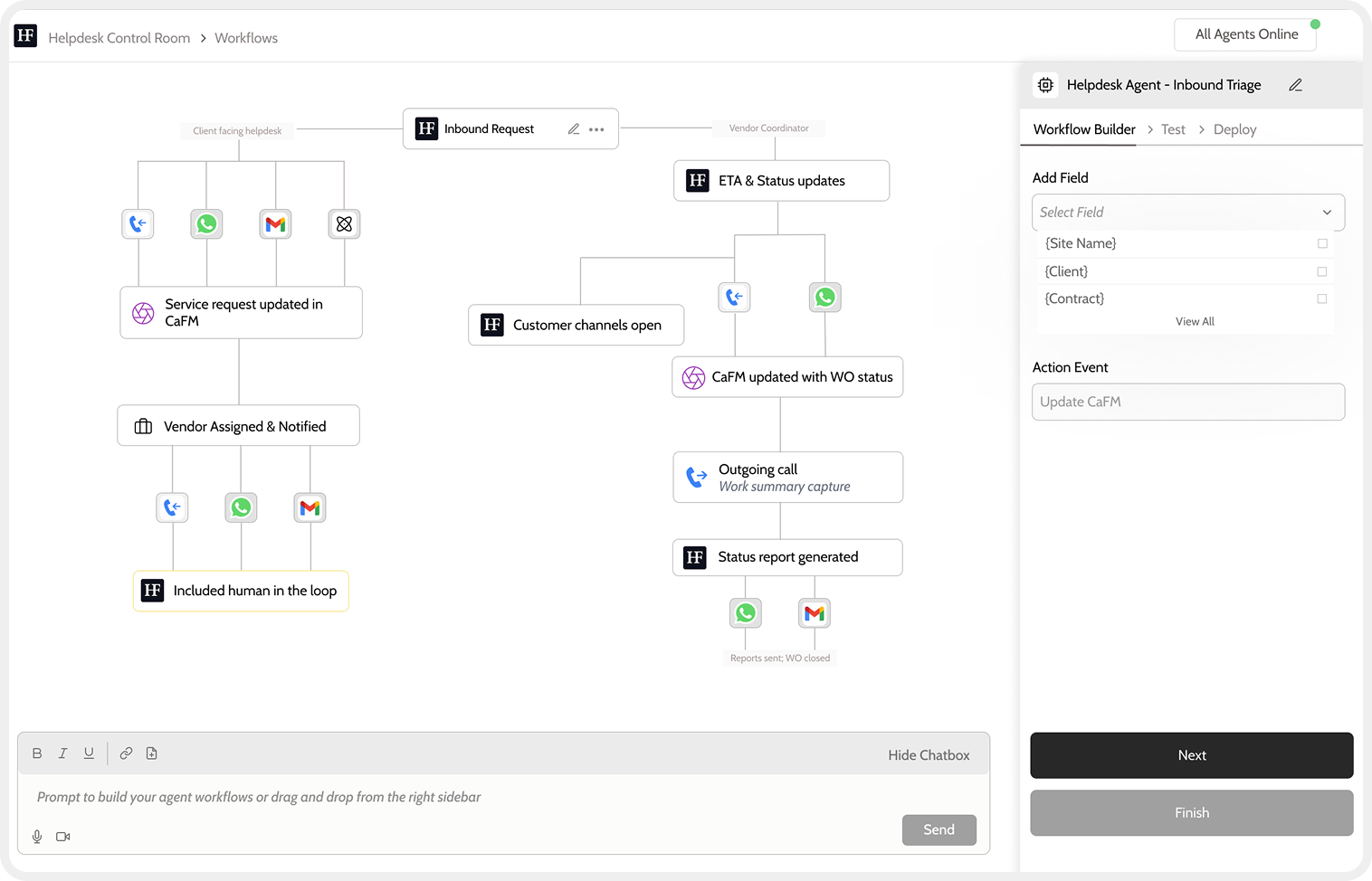Screen dimensions: 1372x881
Task: Switch to the Test tab
Action: (1173, 128)
